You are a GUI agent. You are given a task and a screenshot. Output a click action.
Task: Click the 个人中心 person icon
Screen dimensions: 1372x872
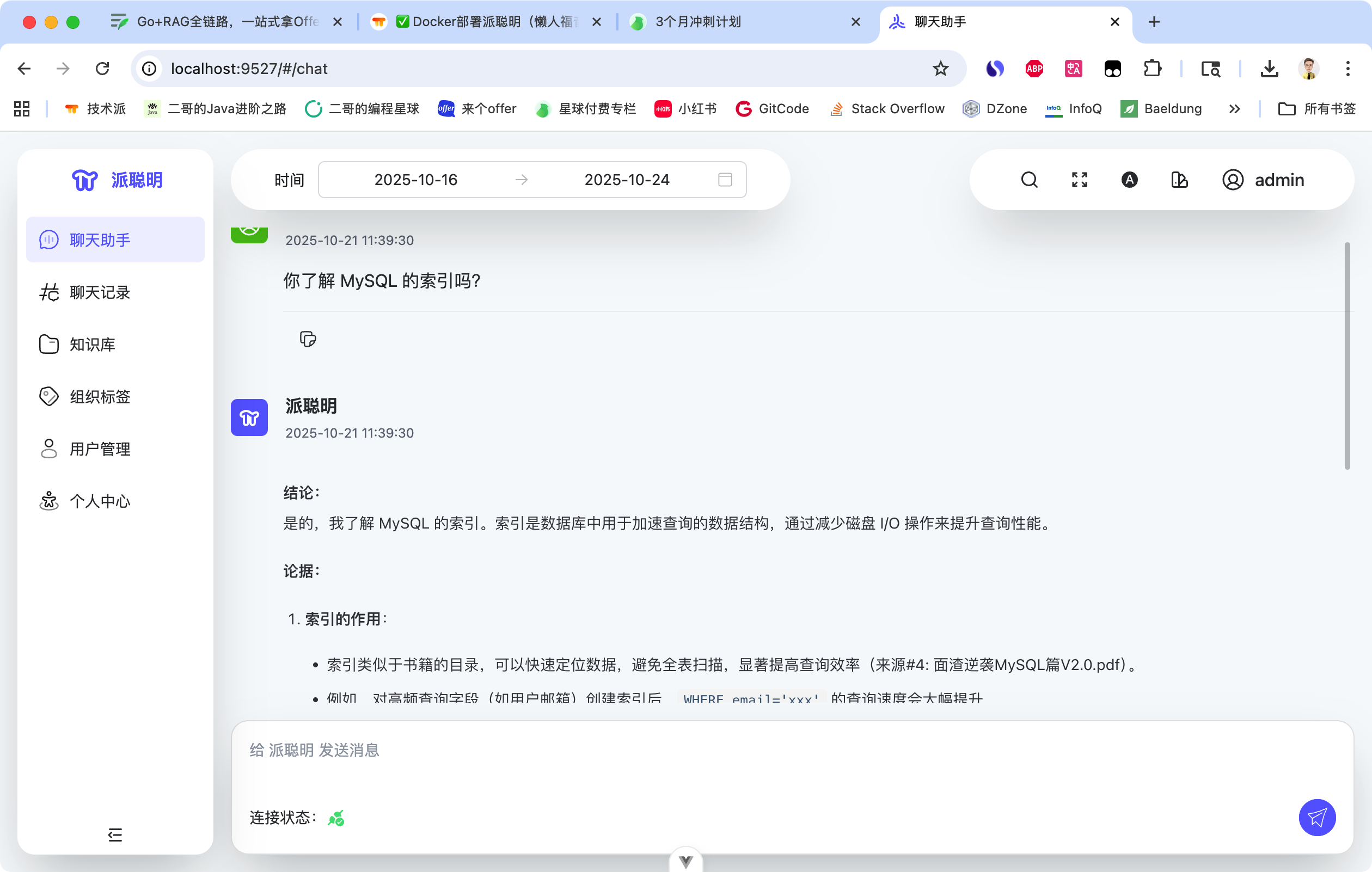coord(49,501)
